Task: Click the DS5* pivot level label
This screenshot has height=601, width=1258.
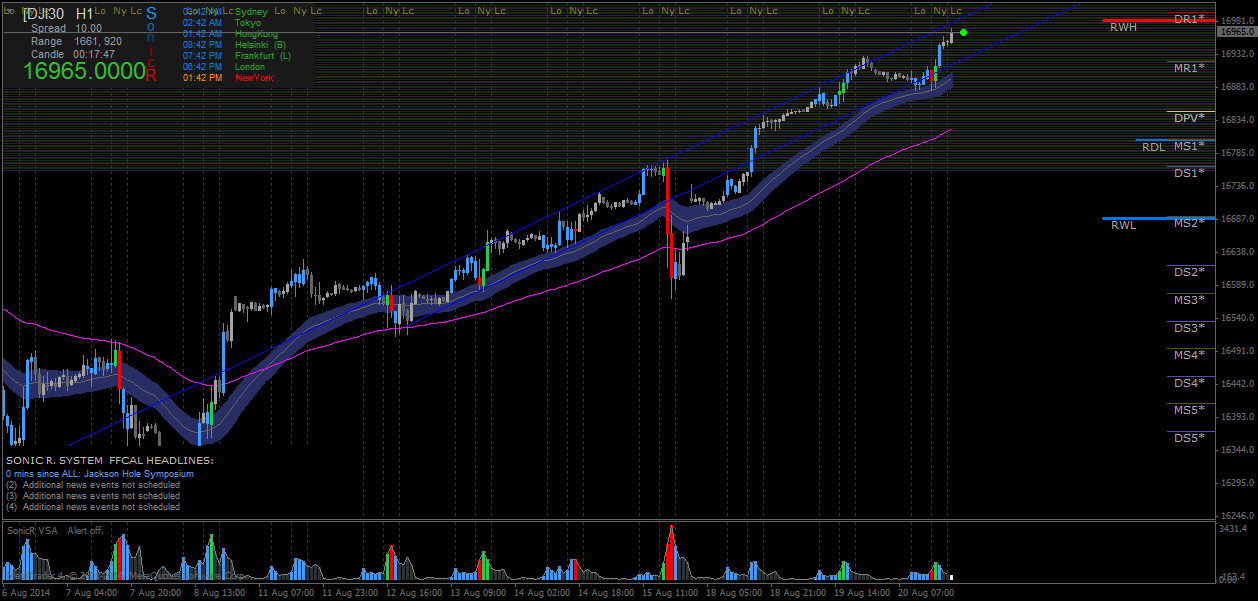Action: (1189, 438)
